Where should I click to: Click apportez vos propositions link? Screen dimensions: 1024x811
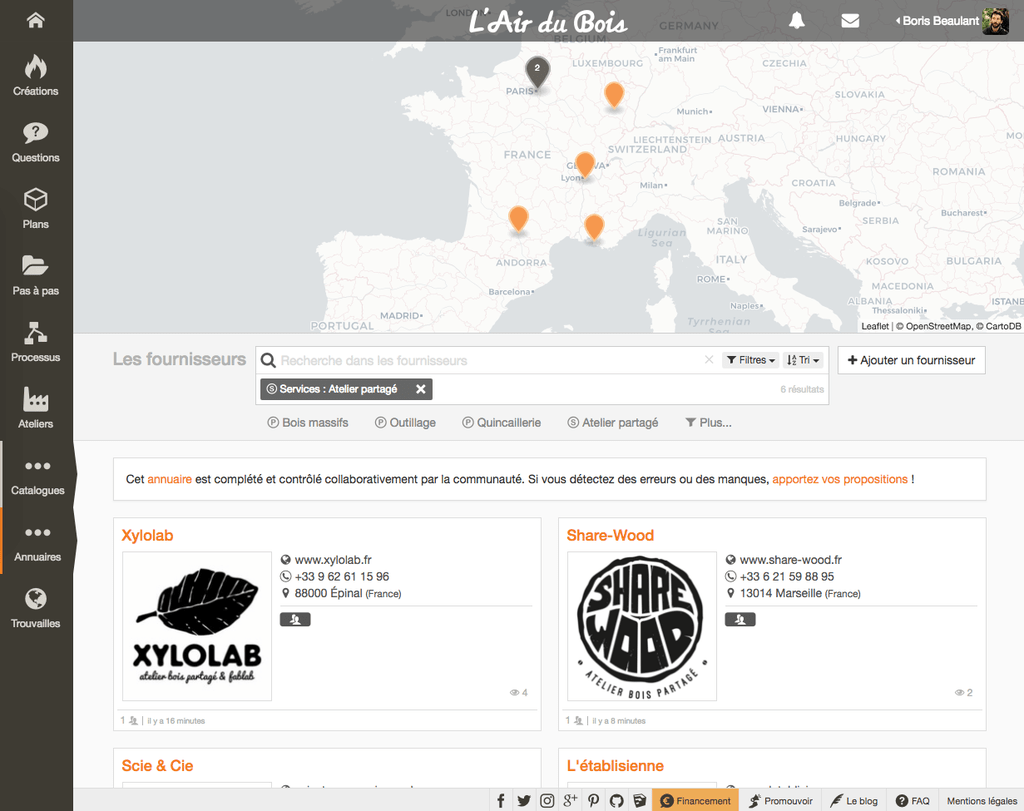click(840, 479)
